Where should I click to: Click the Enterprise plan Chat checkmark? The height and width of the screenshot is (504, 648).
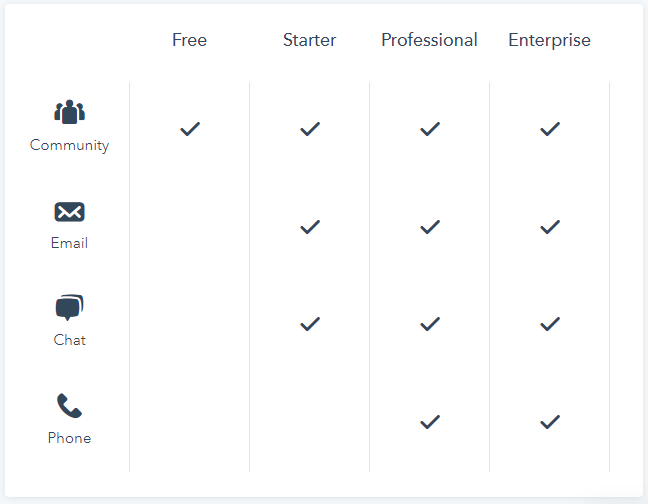point(550,324)
